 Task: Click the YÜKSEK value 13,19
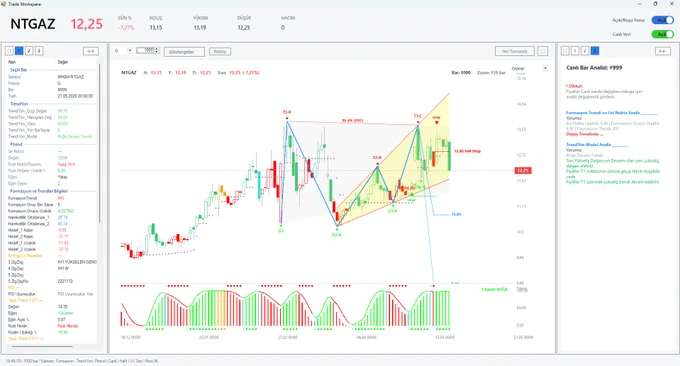199,27
